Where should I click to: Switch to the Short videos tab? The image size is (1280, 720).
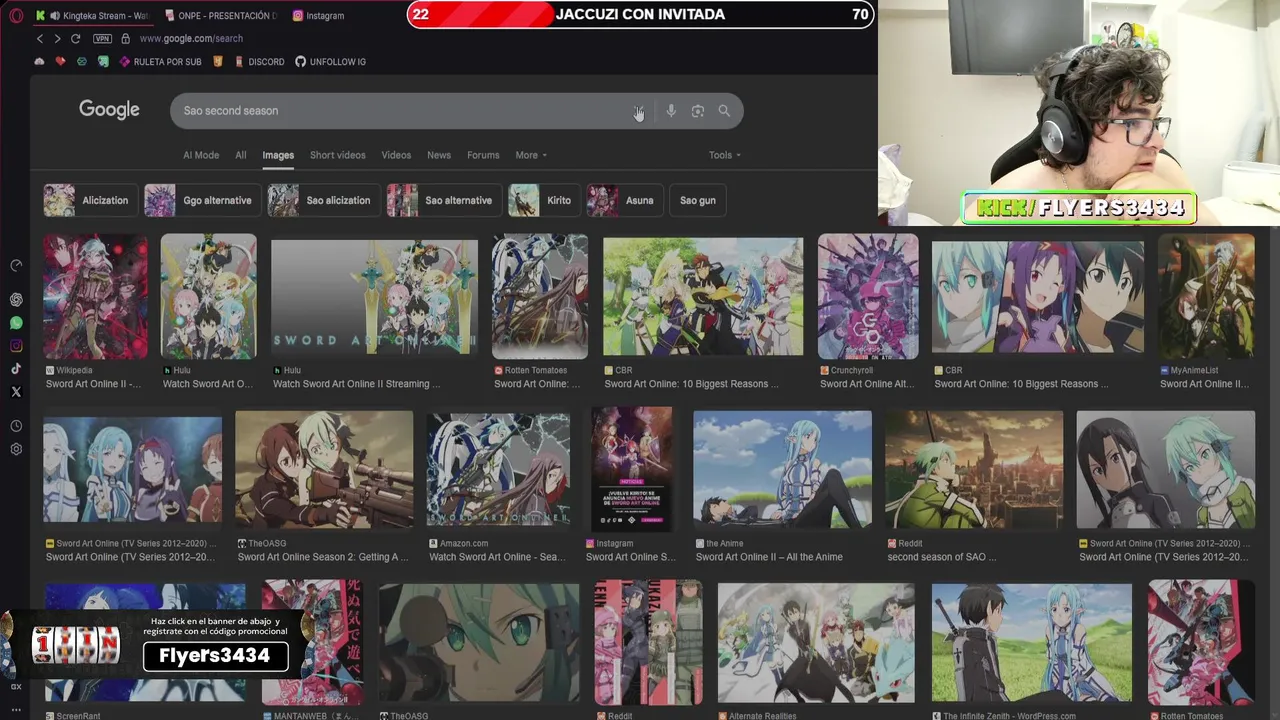tap(338, 155)
